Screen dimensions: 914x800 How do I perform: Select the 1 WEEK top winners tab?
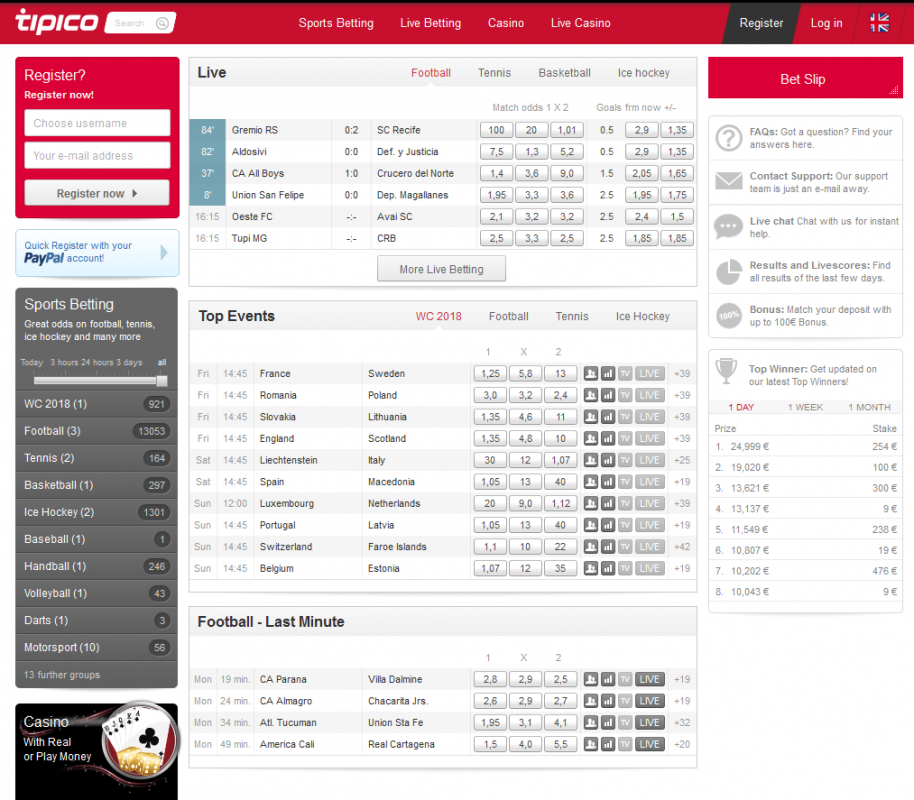tap(805, 407)
